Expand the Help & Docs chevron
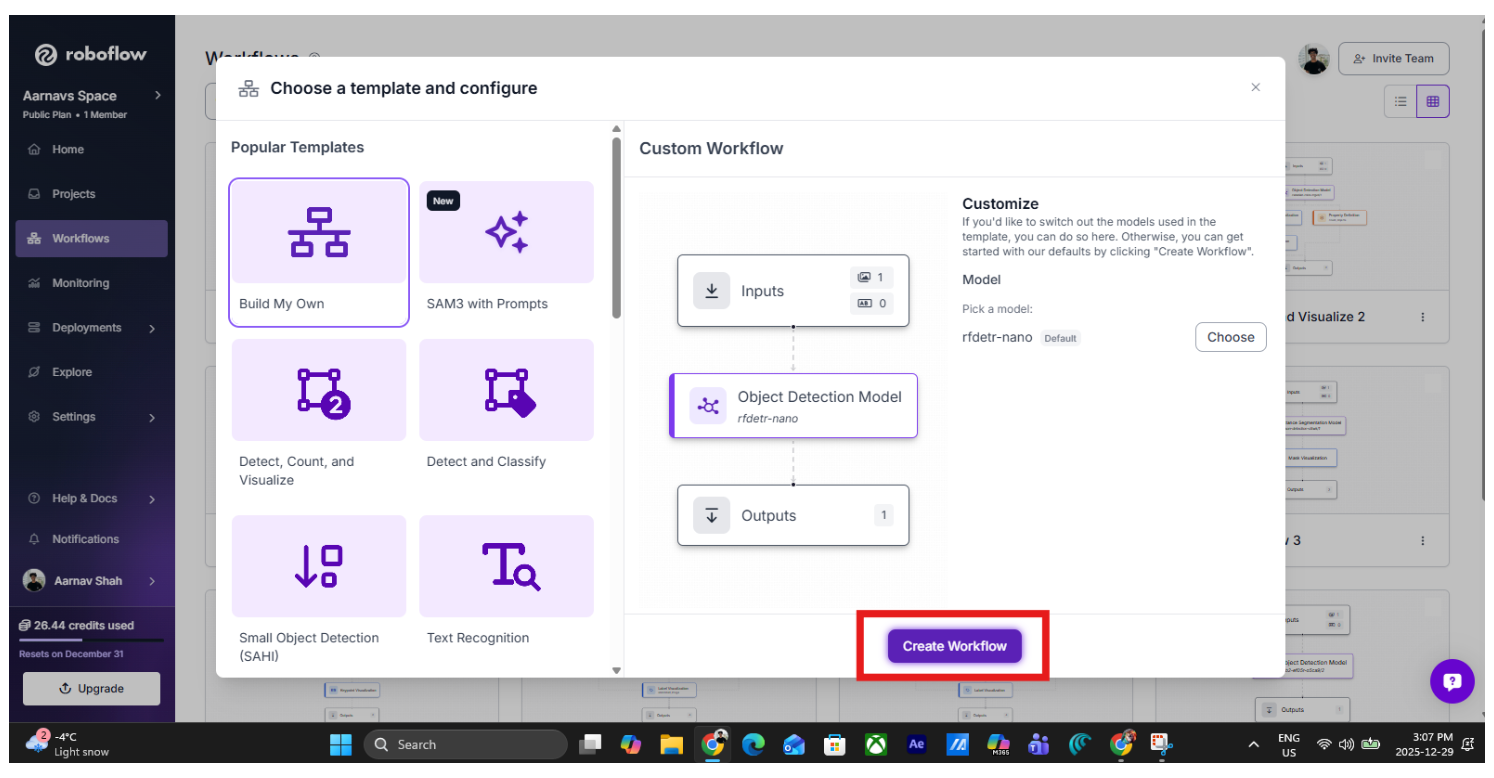Viewport: 1494px width, 778px height. pyautogui.click(x=152, y=499)
